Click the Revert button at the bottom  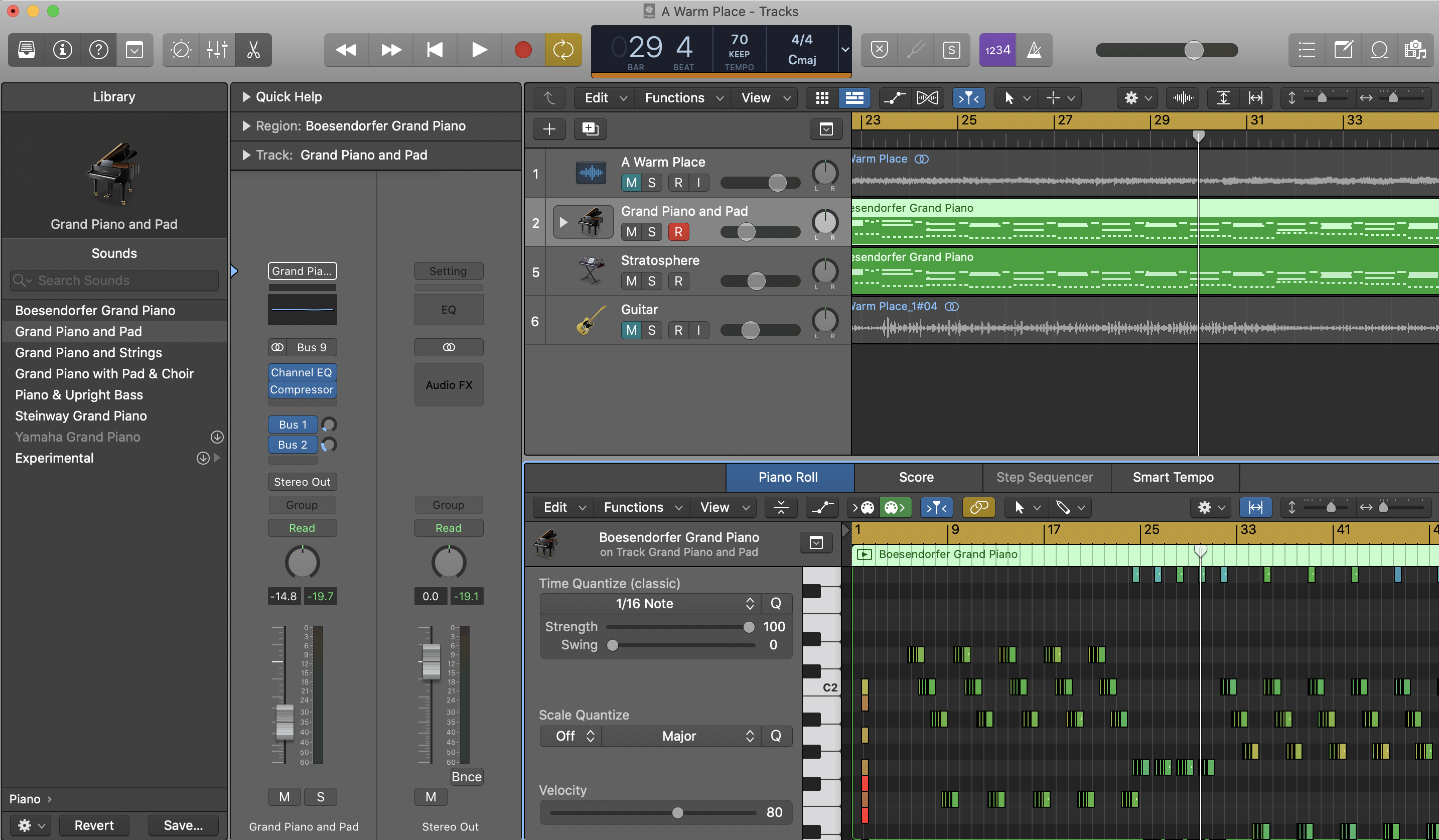point(95,825)
